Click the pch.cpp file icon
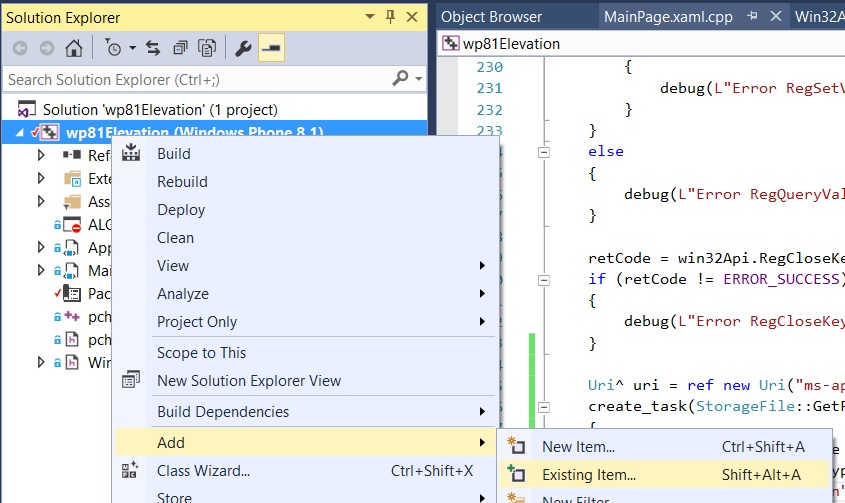The height and width of the screenshot is (503, 845). (72, 316)
